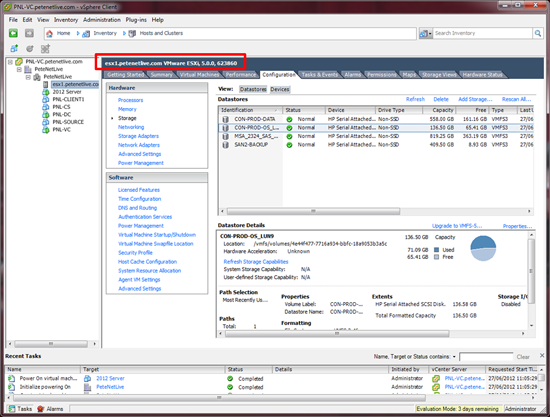Select the esx1.petenetlive.com host icon in tree
Screen dimensions: 550x417
46,84
